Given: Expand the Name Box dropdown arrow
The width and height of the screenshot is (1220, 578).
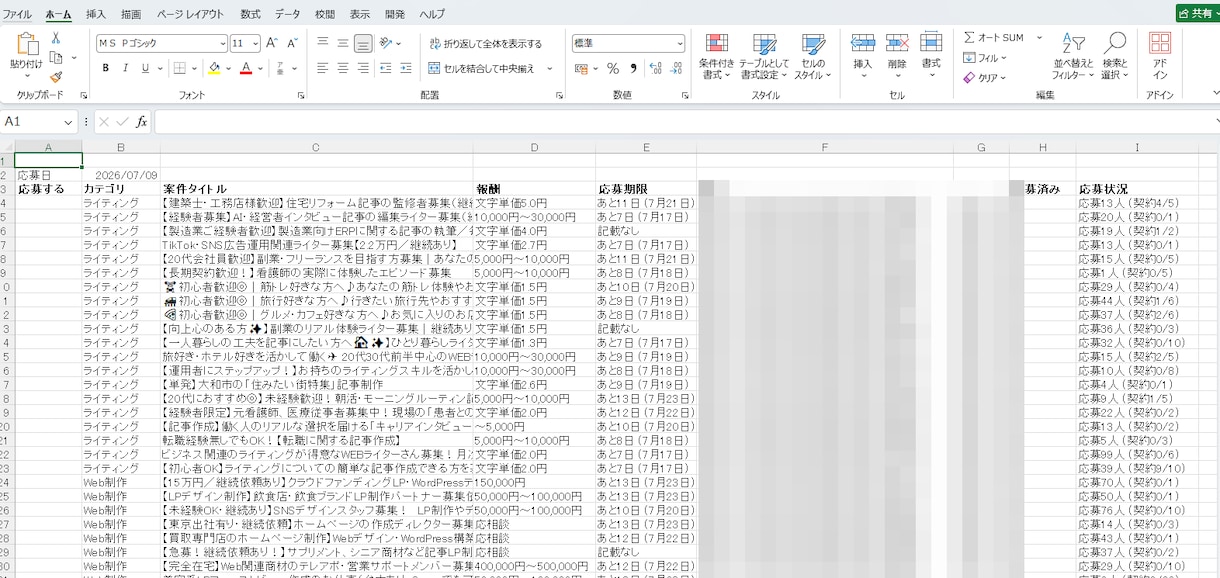Looking at the screenshot, I should click(x=69, y=121).
